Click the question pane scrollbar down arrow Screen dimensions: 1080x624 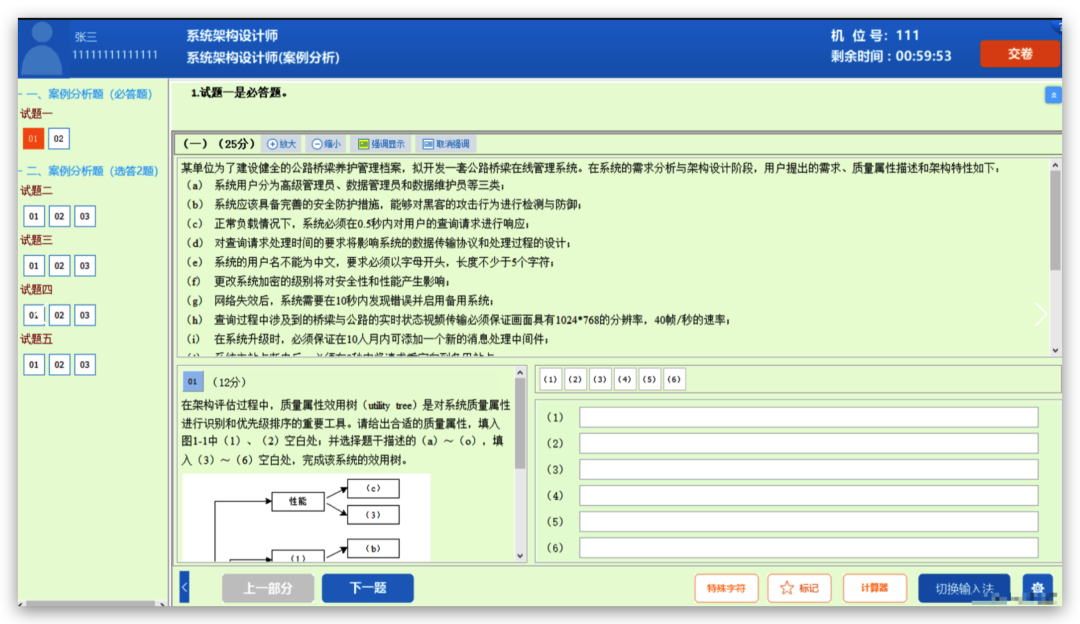pyautogui.click(x=520, y=556)
